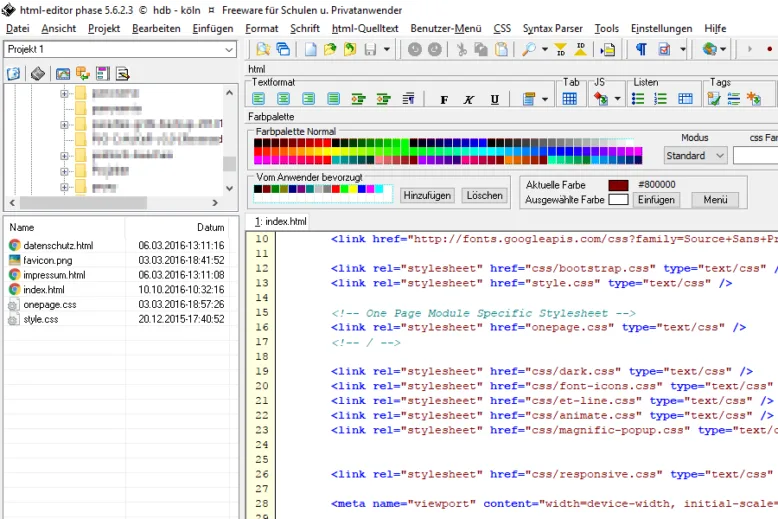
Task: Click the first yellow ID marker icon
Action: pyautogui.click(x=561, y=49)
